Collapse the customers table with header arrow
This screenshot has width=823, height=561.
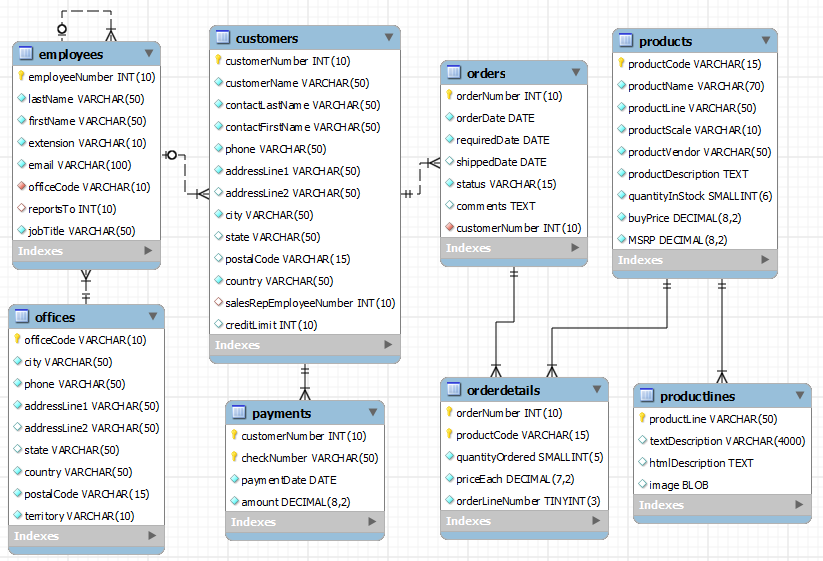[x=389, y=38]
